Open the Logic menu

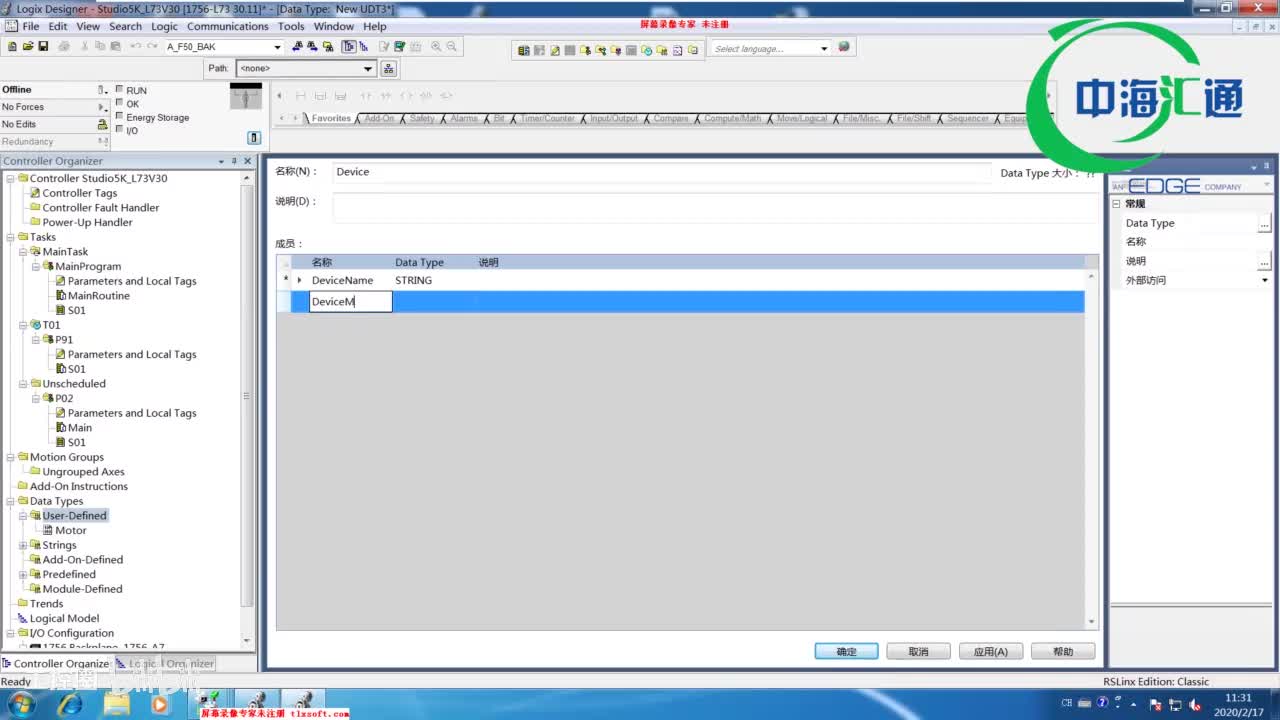pyautogui.click(x=164, y=26)
